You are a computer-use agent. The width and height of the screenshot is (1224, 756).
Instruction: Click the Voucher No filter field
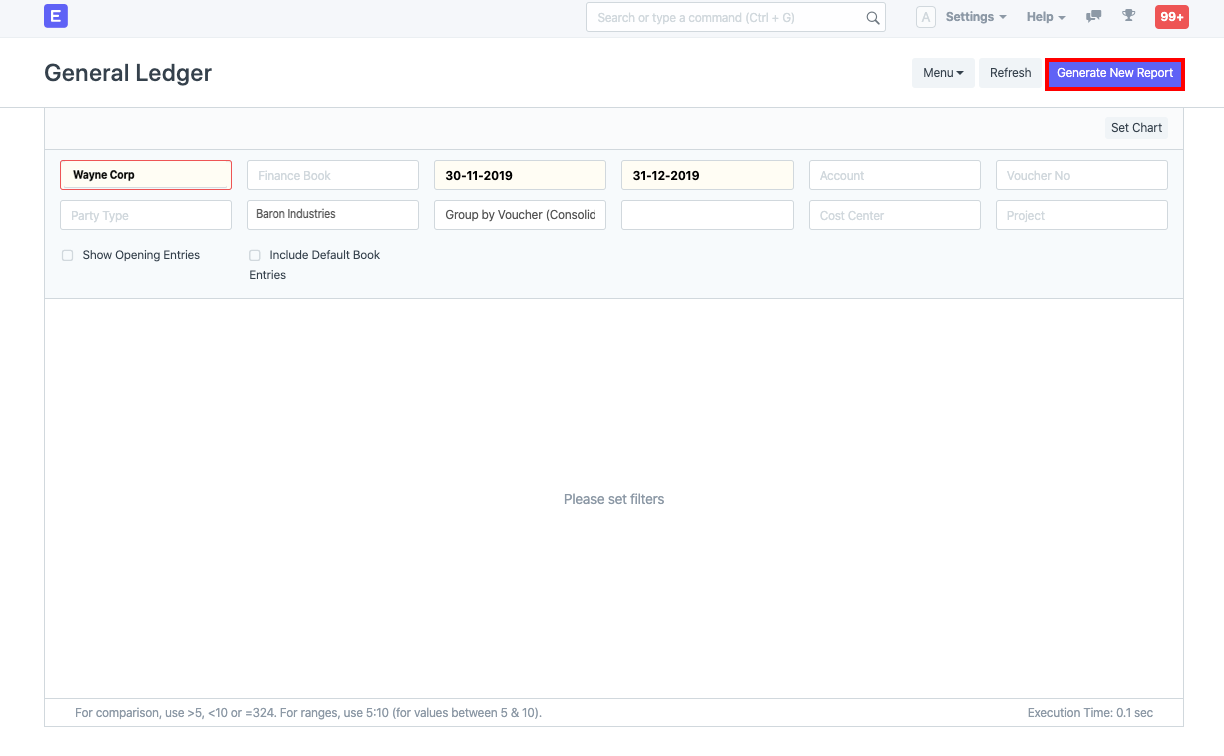click(x=1081, y=174)
